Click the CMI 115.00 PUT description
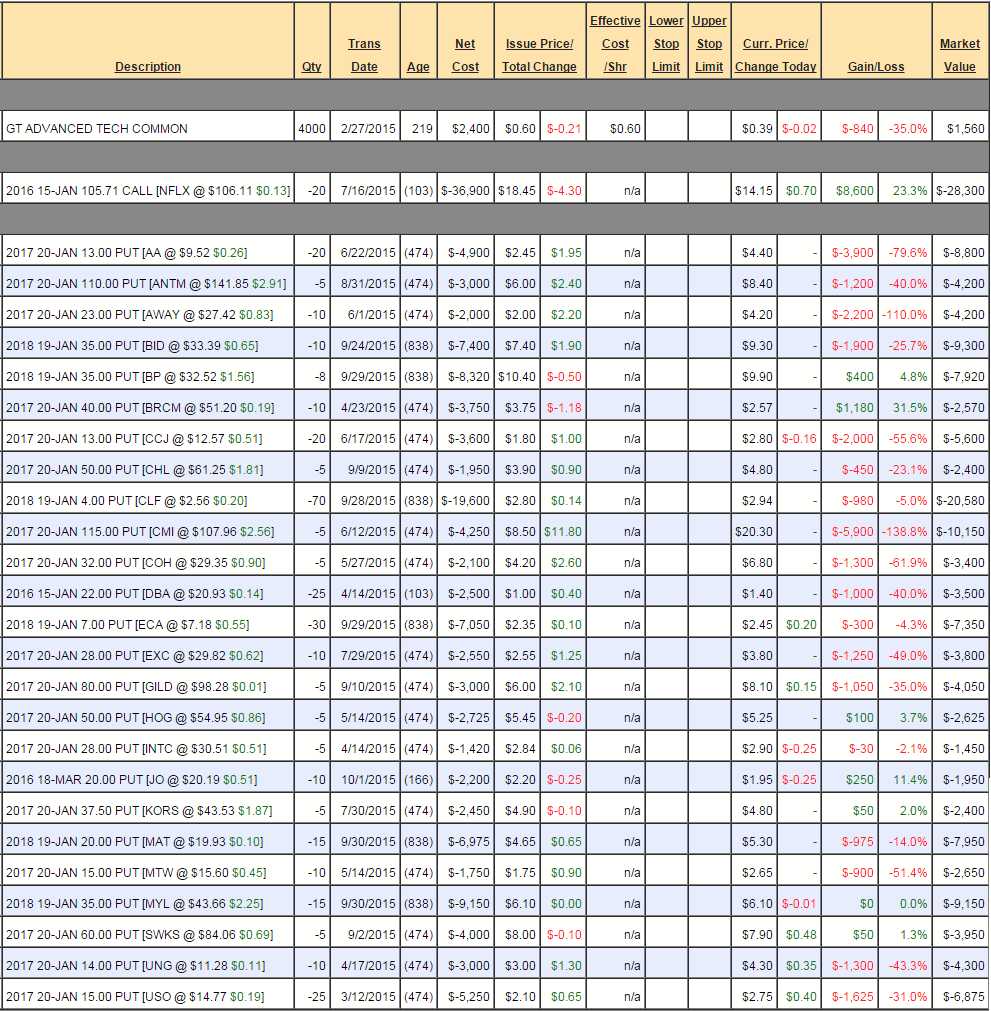The height and width of the screenshot is (1011, 991). 135,532
